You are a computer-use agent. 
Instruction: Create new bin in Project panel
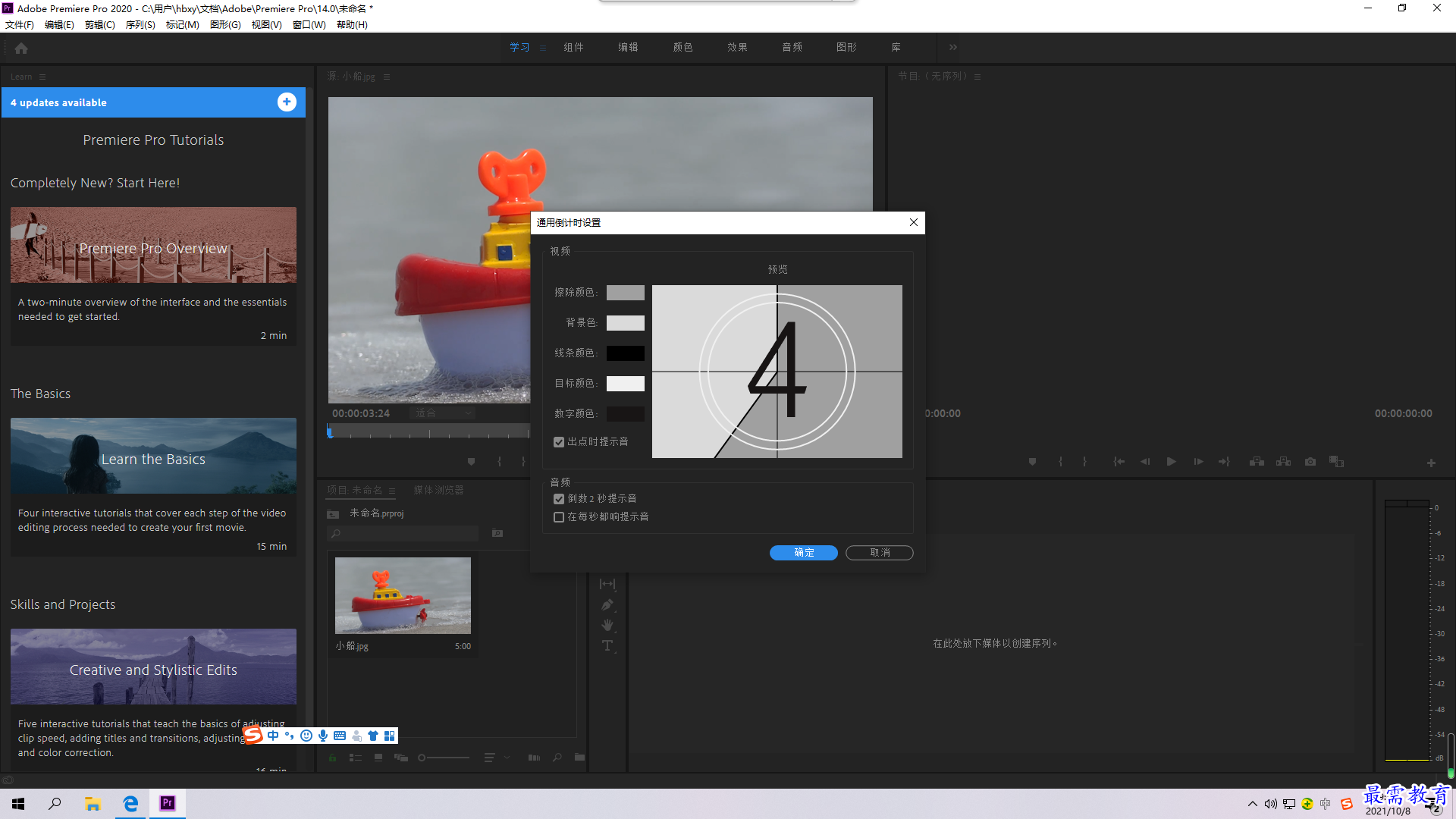[579, 758]
